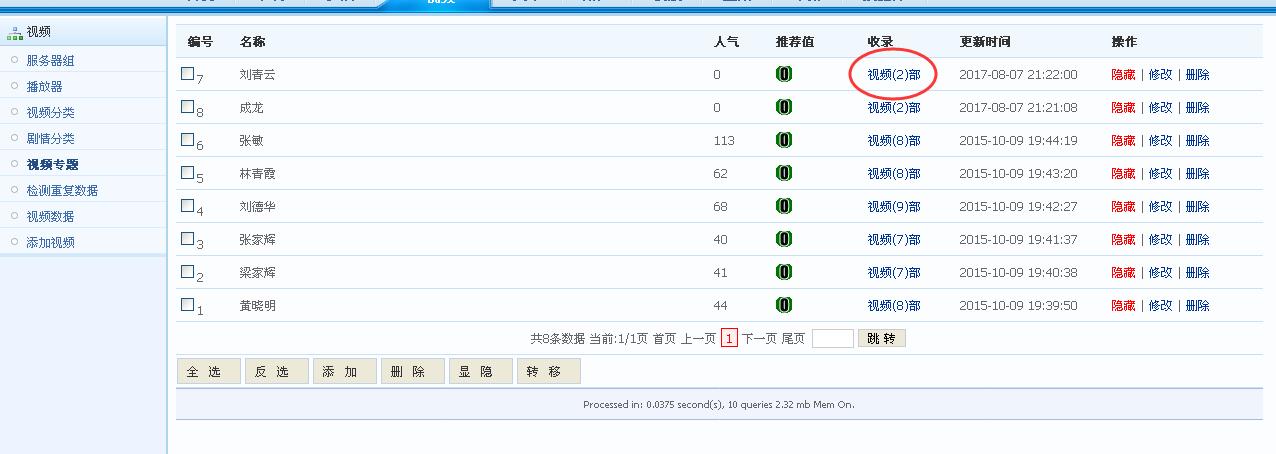
Task: Click the popularity value 113
Action: coord(724,141)
